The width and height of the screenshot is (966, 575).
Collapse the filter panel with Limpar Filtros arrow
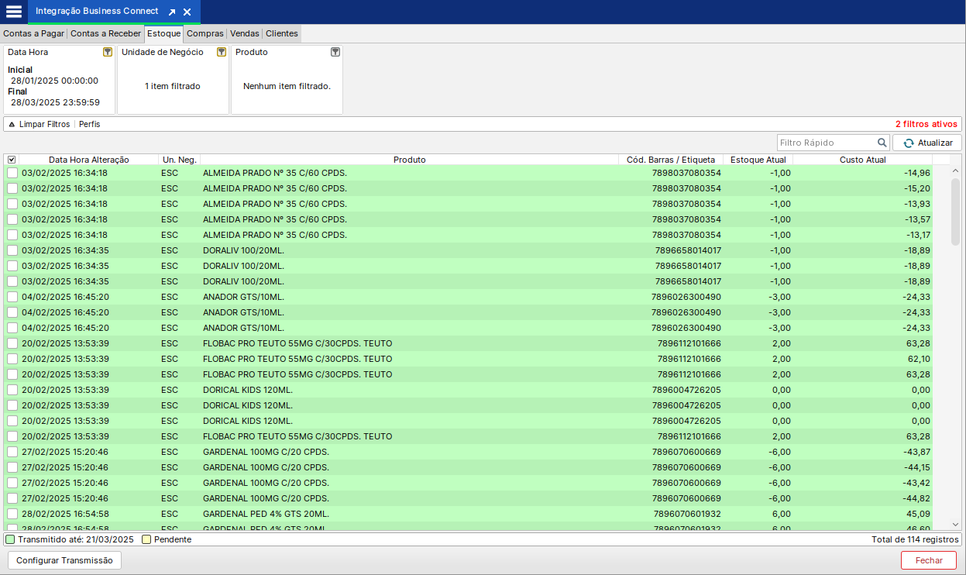point(12,125)
